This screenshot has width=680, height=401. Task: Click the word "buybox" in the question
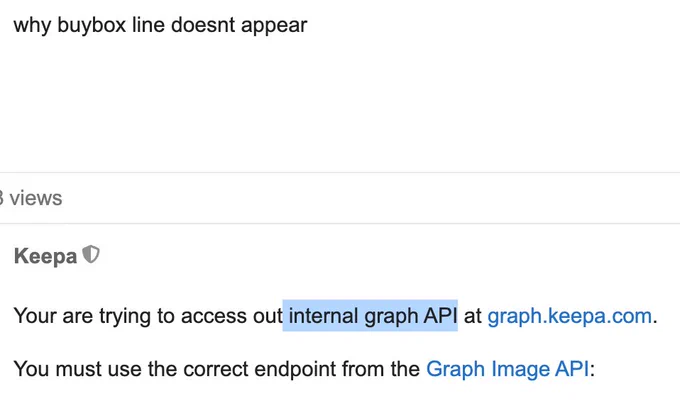click(x=92, y=25)
